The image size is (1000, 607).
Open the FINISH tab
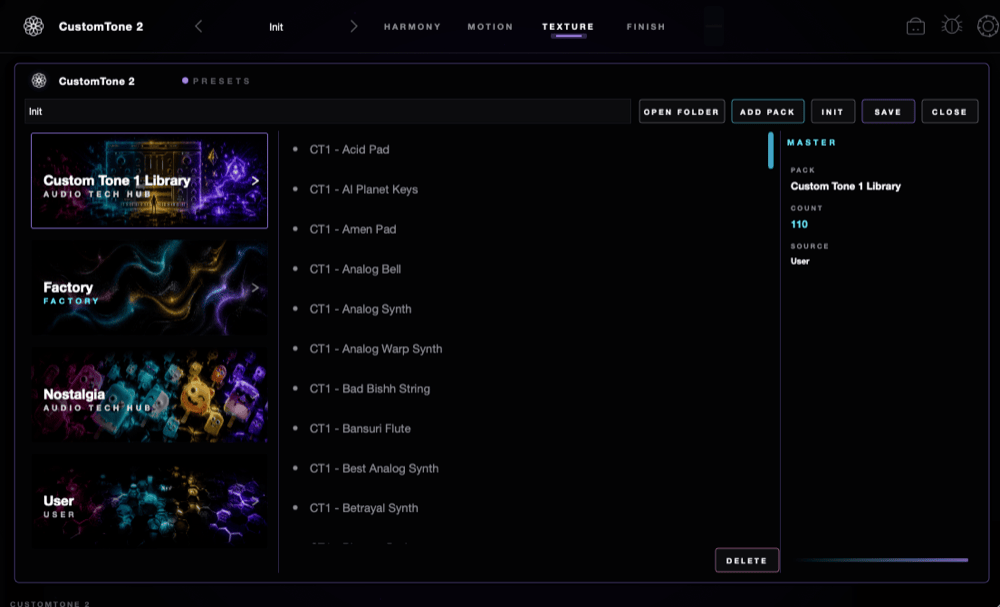point(645,27)
